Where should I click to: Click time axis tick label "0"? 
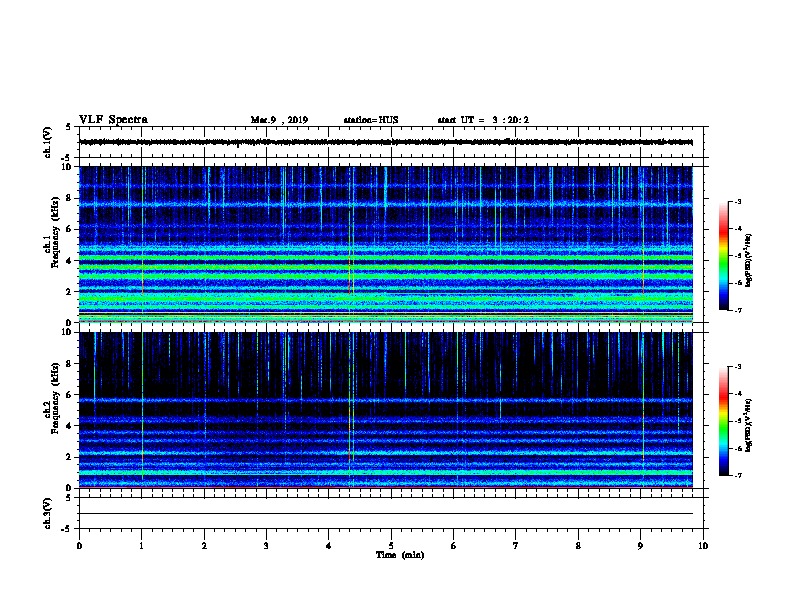click(x=79, y=546)
